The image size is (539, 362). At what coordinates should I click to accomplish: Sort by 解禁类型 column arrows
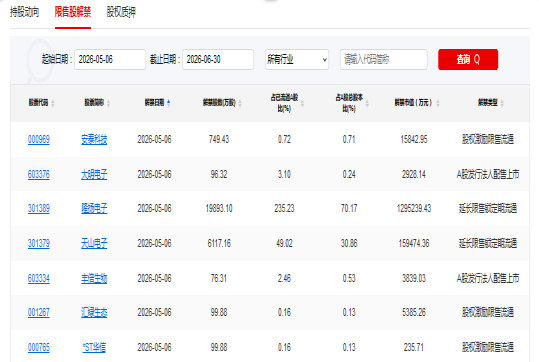(502, 103)
